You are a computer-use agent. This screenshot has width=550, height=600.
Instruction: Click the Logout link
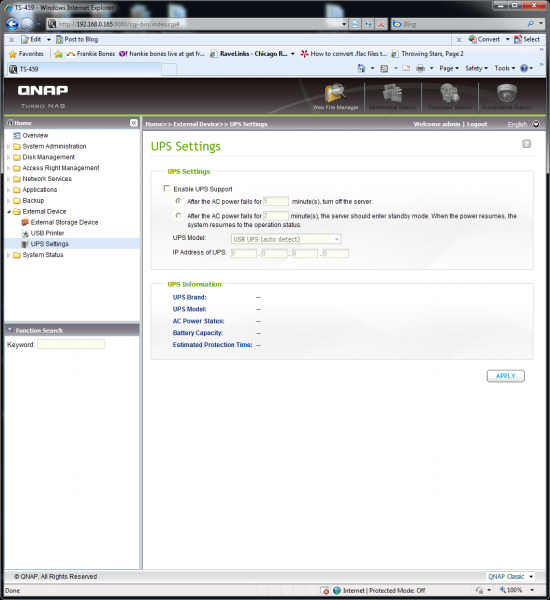[x=477, y=124]
